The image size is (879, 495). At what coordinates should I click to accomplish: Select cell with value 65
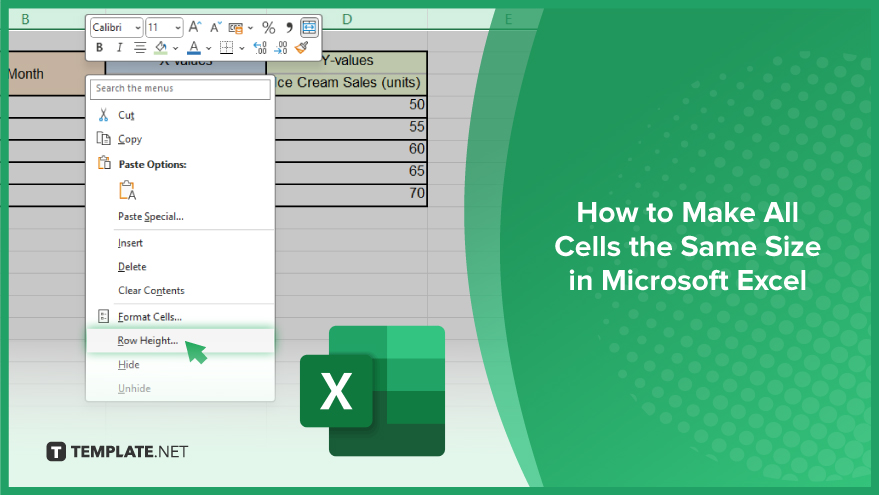351,172
